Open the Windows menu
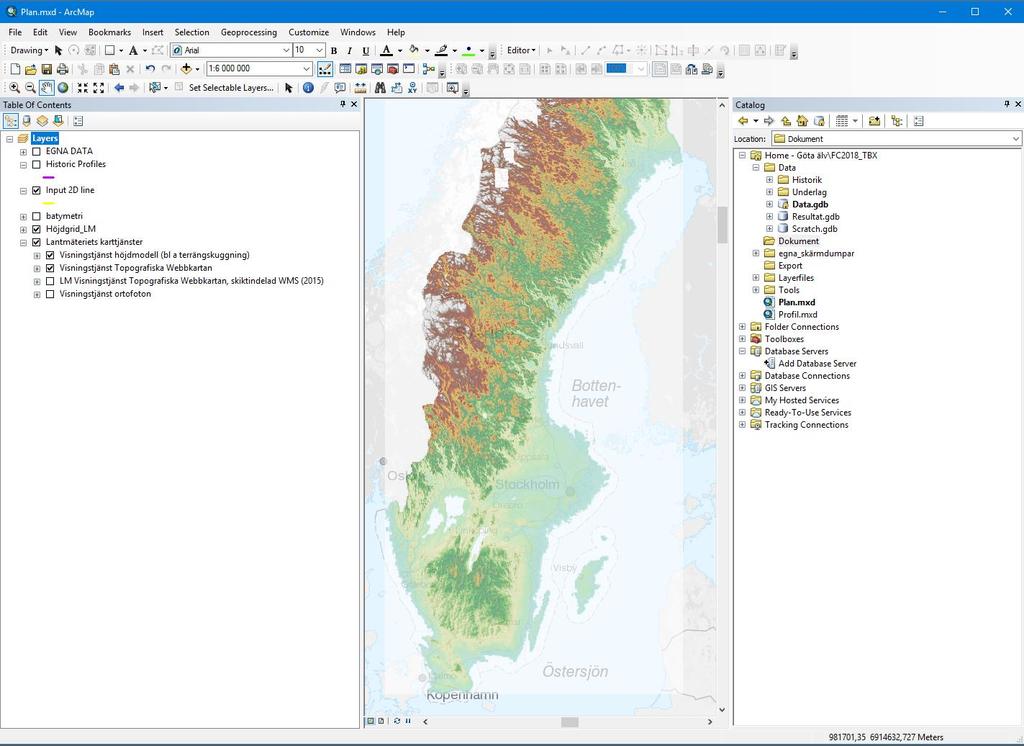Image resolution: width=1024 pixels, height=746 pixels. coord(358,32)
